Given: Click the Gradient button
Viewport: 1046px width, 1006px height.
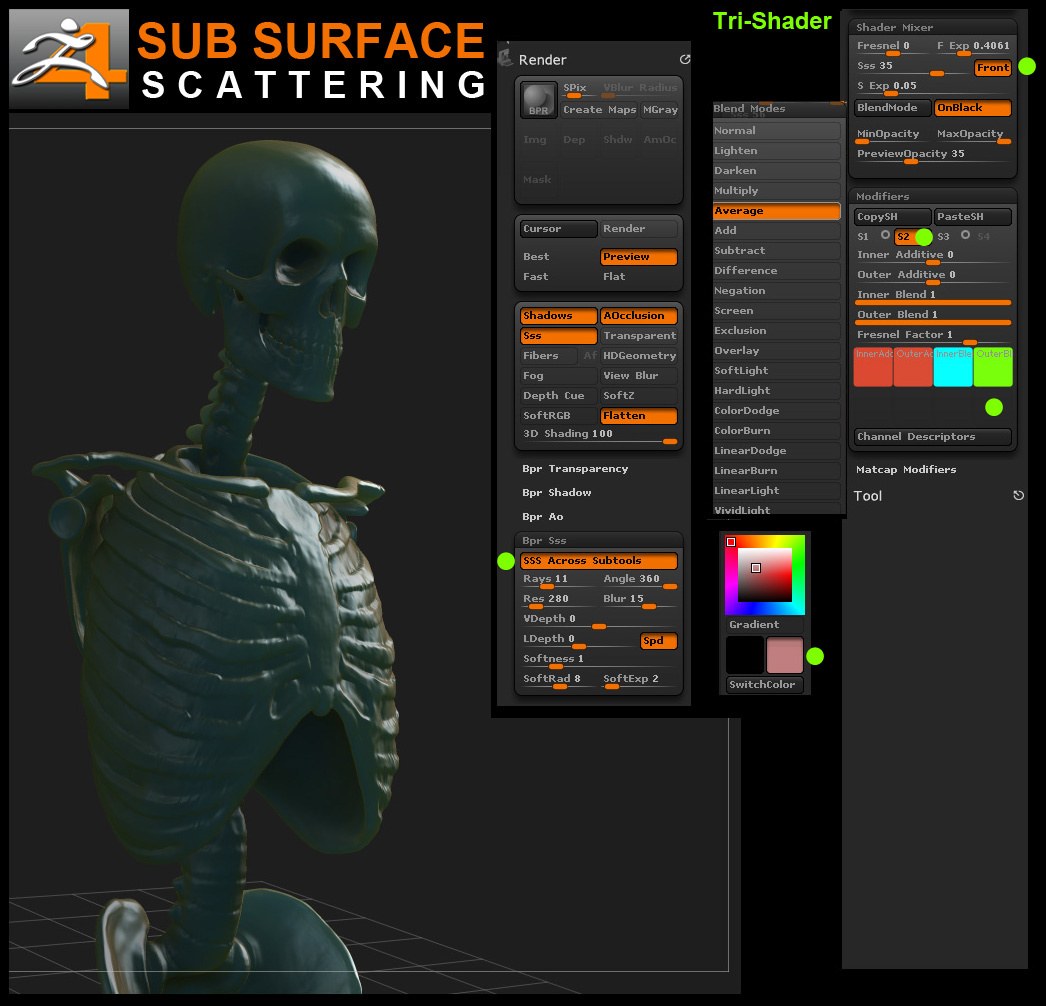Looking at the screenshot, I should tap(764, 624).
